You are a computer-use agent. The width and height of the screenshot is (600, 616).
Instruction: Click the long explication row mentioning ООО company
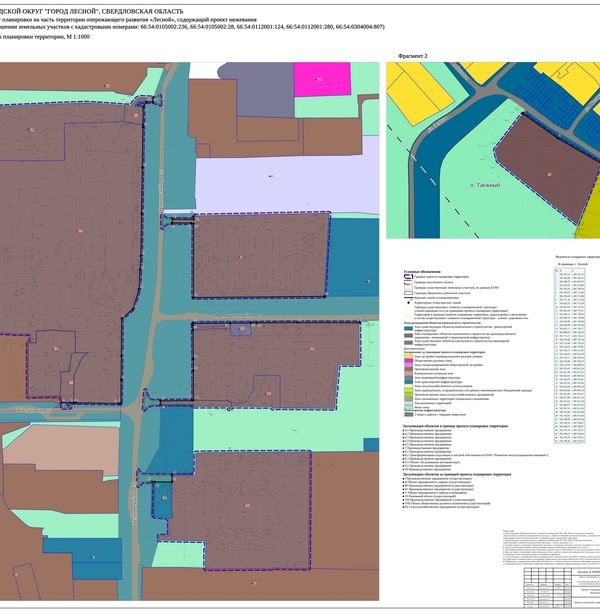tap(476, 455)
